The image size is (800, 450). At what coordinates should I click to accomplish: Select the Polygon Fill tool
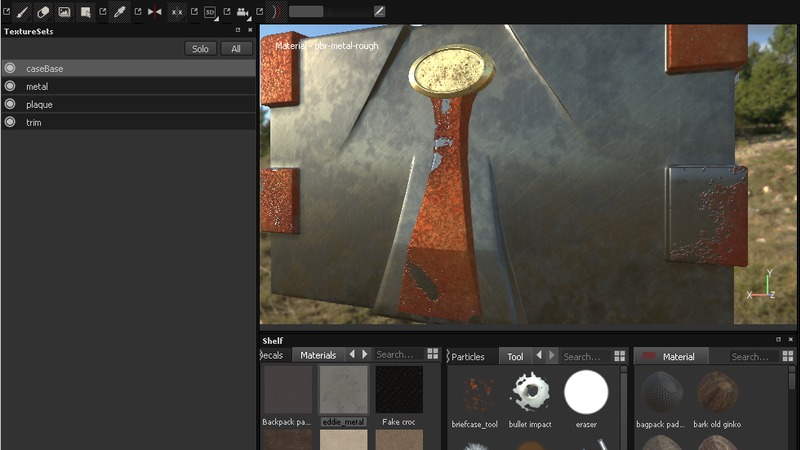(86, 12)
